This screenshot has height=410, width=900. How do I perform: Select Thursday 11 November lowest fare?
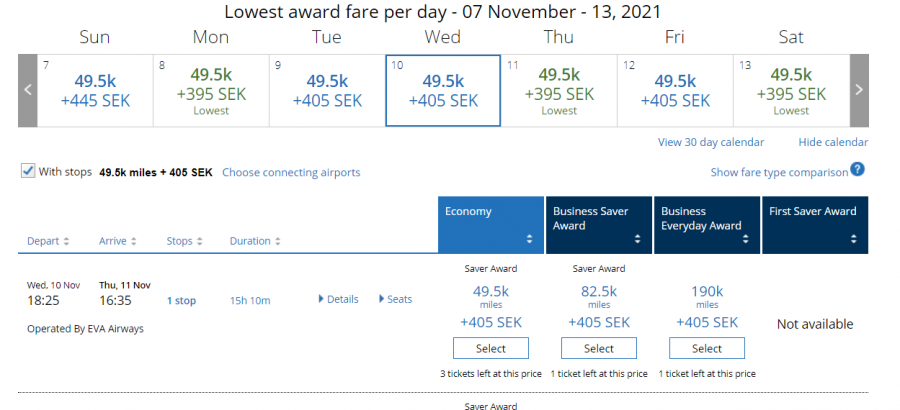point(559,90)
